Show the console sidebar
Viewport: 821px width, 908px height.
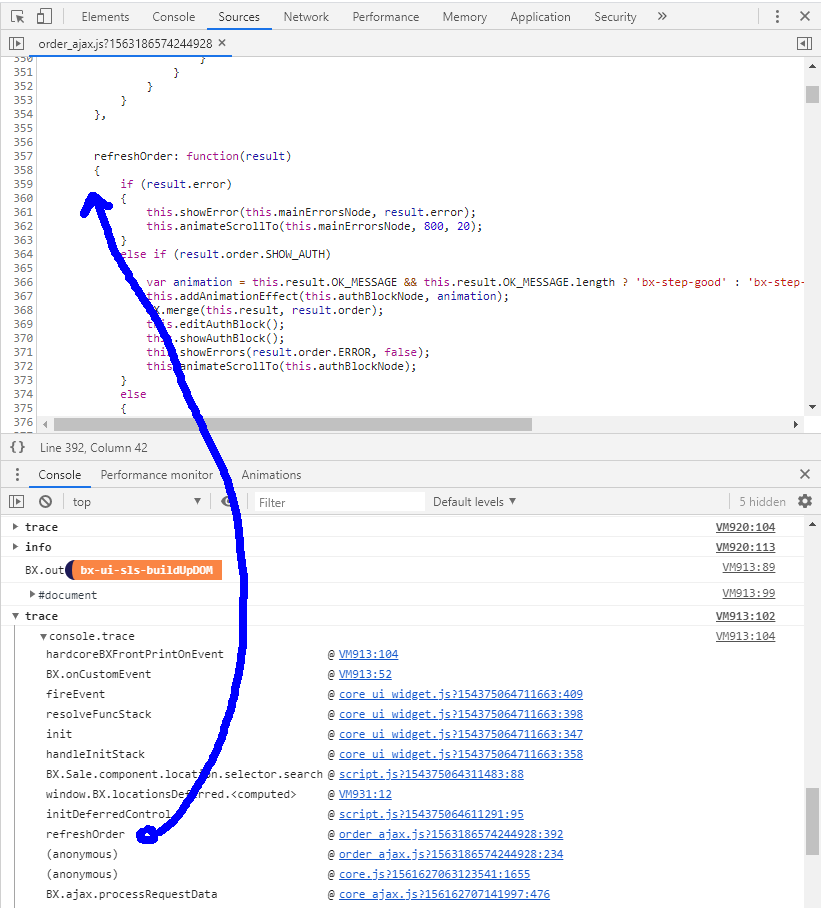click(17, 502)
